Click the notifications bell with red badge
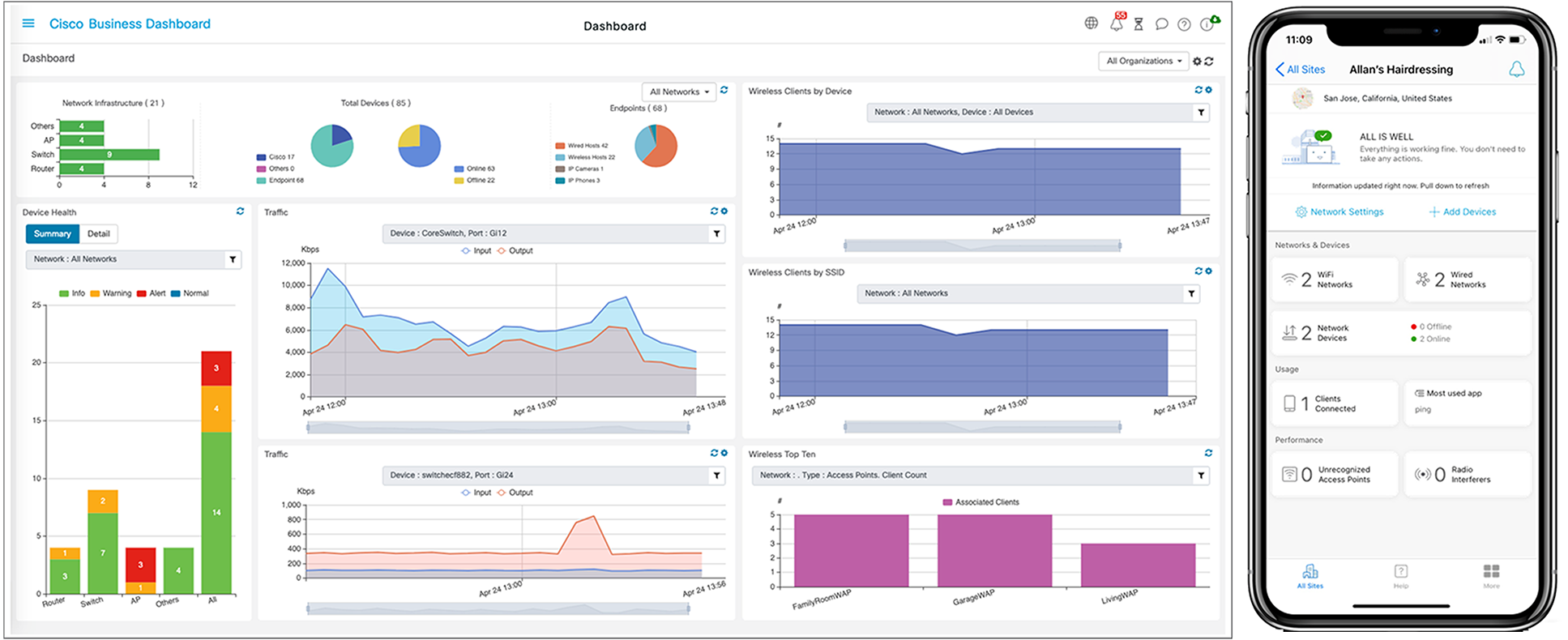Viewport: 1568px width, 640px height. click(1117, 23)
